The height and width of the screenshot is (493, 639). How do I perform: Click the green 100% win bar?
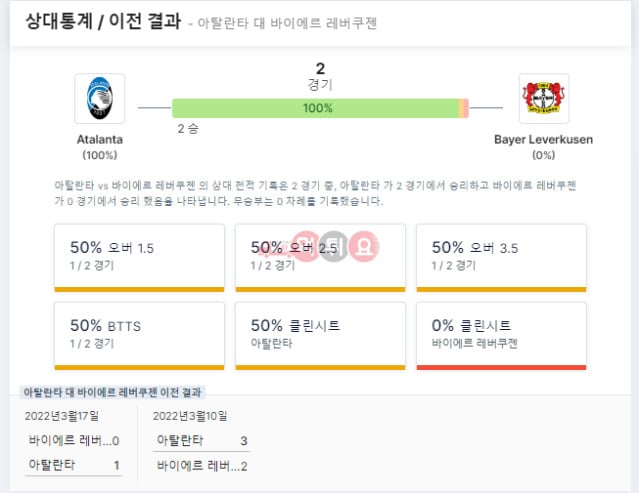316,108
